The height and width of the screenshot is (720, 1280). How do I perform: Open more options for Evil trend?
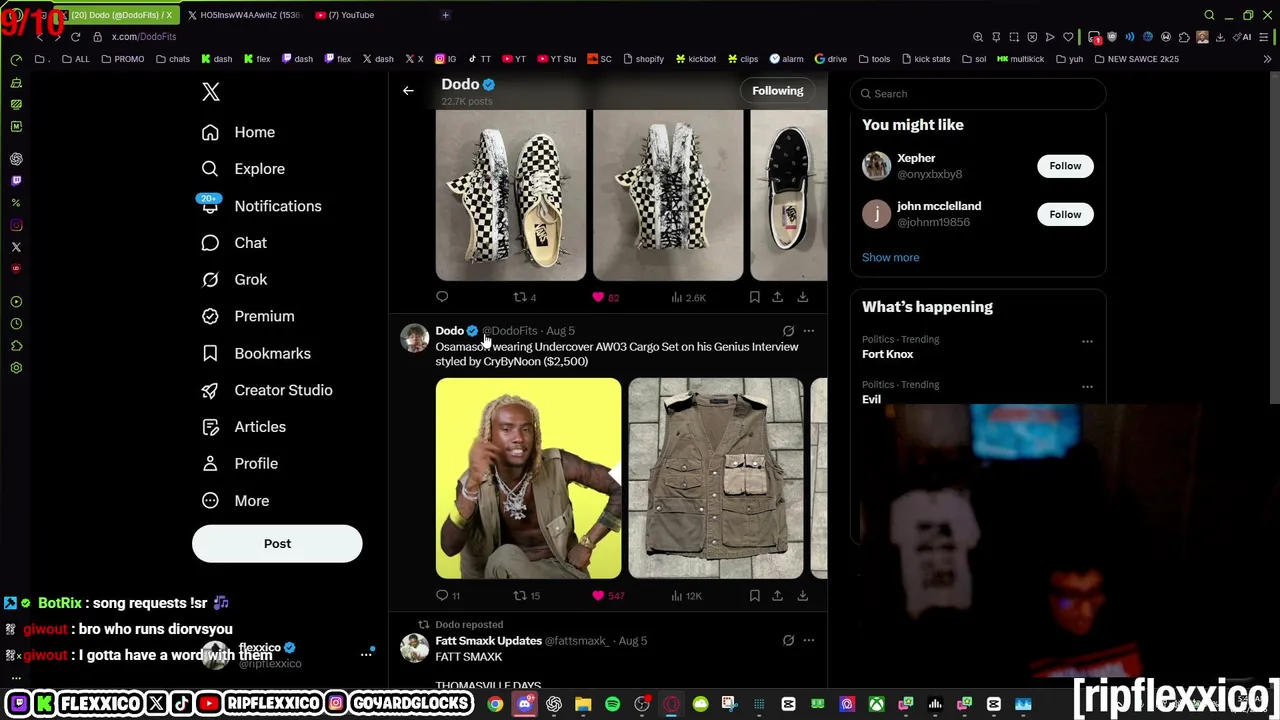click(x=1087, y=387)
